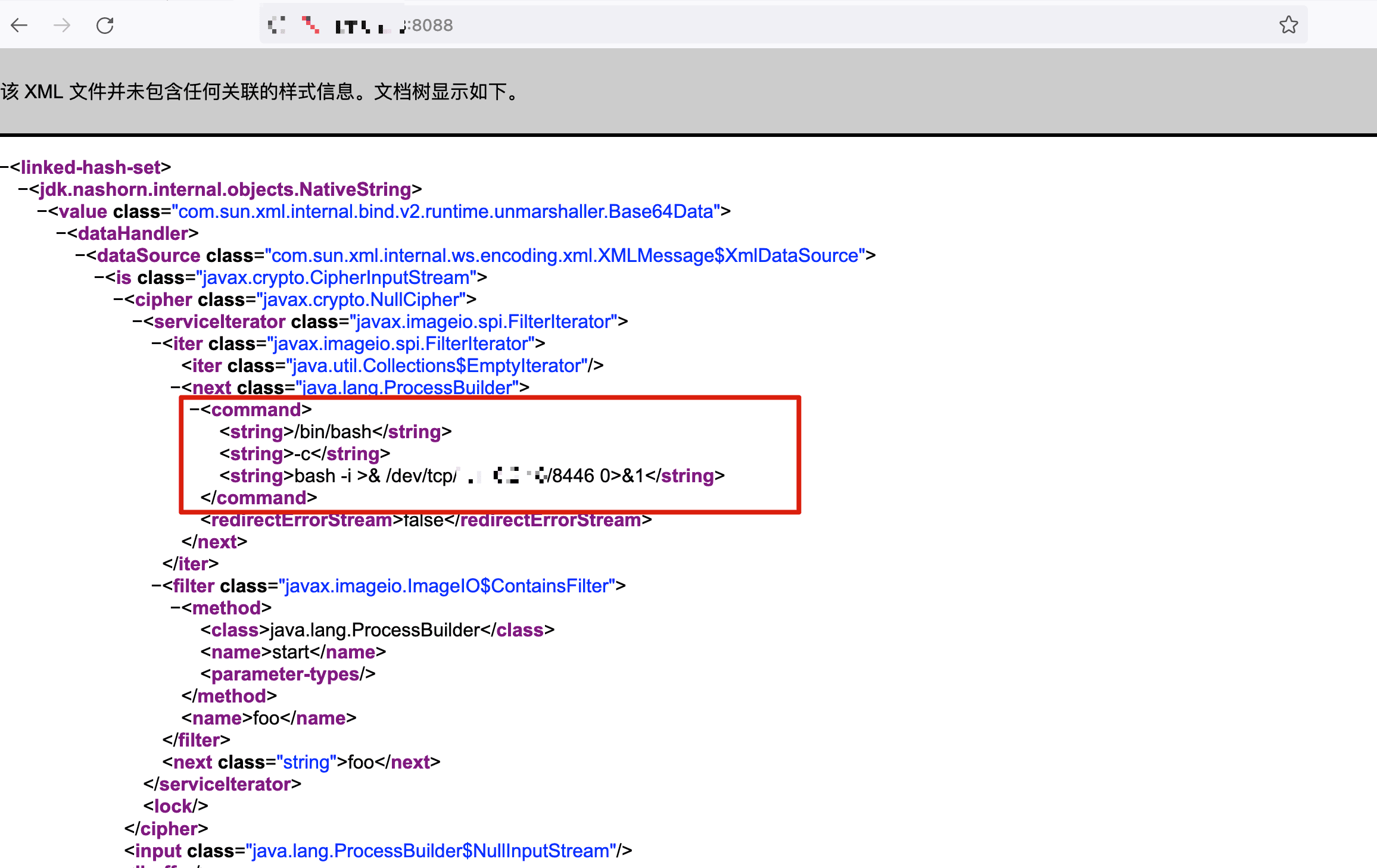Screen dimensions: 1377x868
Task: Click the class java.lang.ProcessBuilder line
Action: click(x=377, y=630)
